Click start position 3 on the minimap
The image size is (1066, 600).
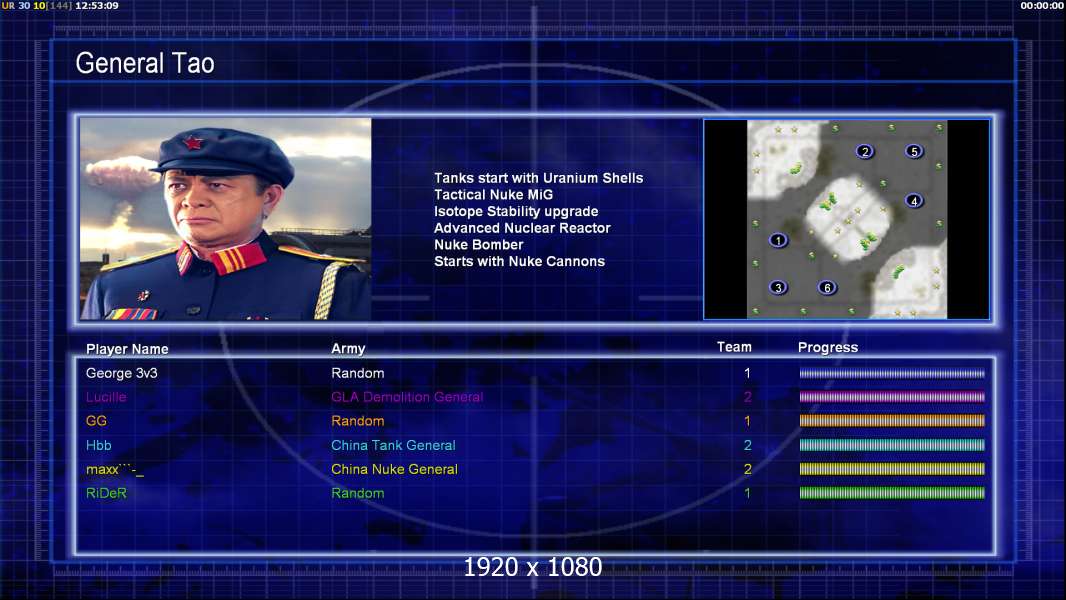(x=778, y=287)
